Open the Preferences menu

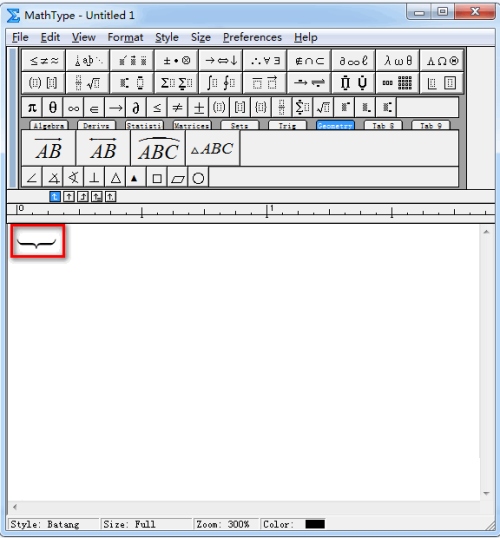coord(252,37)
